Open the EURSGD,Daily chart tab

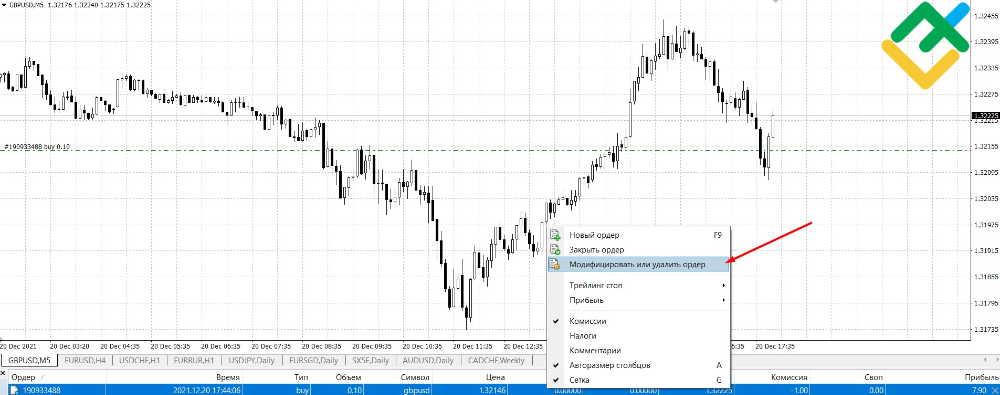point(314,361)
